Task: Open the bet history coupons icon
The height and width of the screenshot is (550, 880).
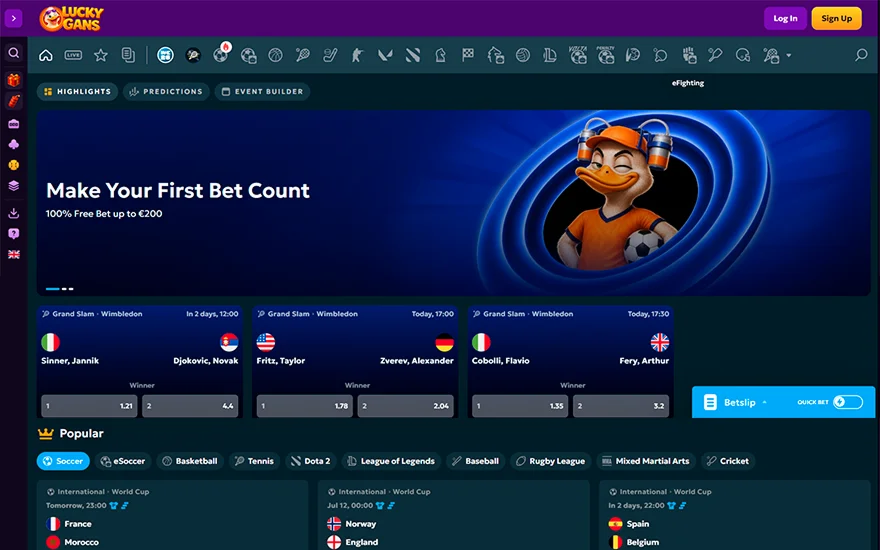Action: coord(128,55)
